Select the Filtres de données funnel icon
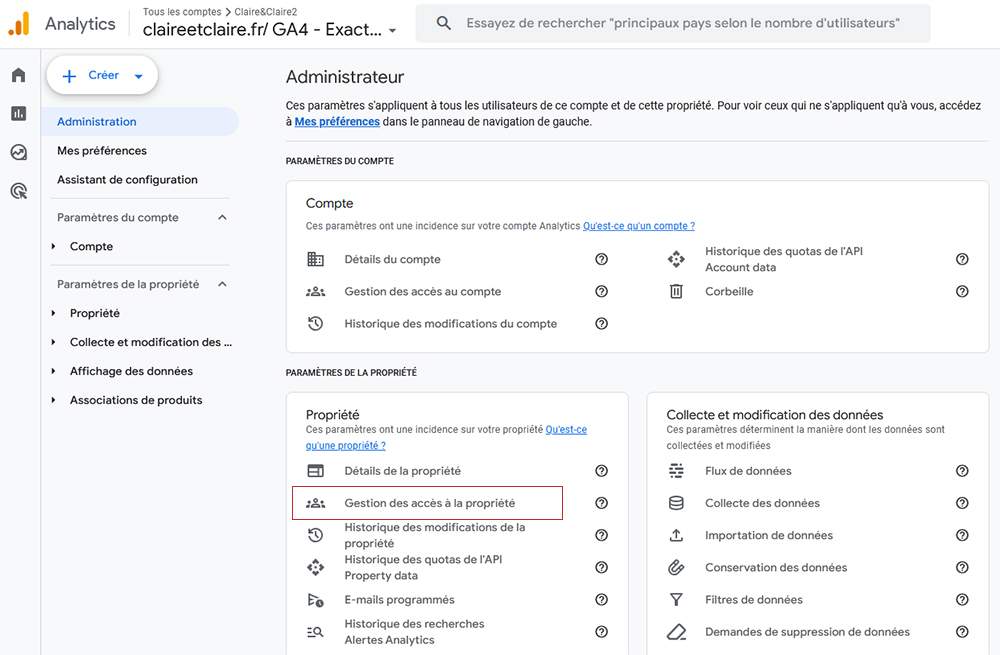This screenshot has height=655, width=1000. (x=676, y=599)
